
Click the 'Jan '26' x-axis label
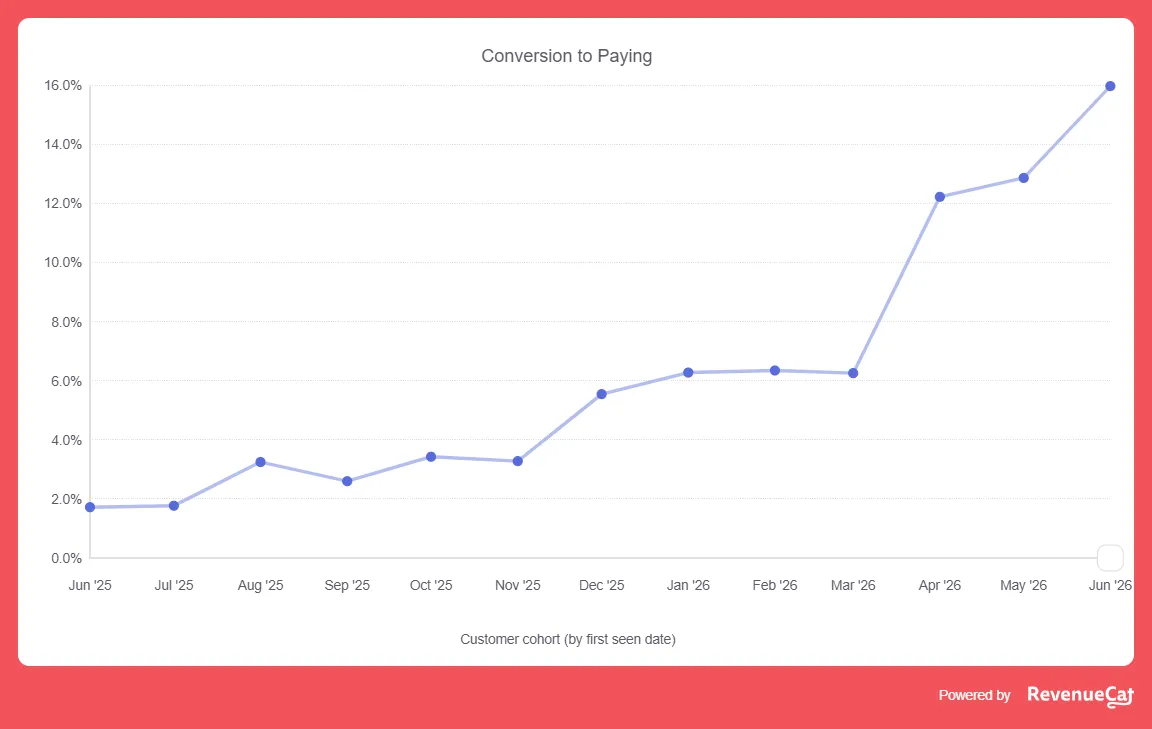[688, 586]
